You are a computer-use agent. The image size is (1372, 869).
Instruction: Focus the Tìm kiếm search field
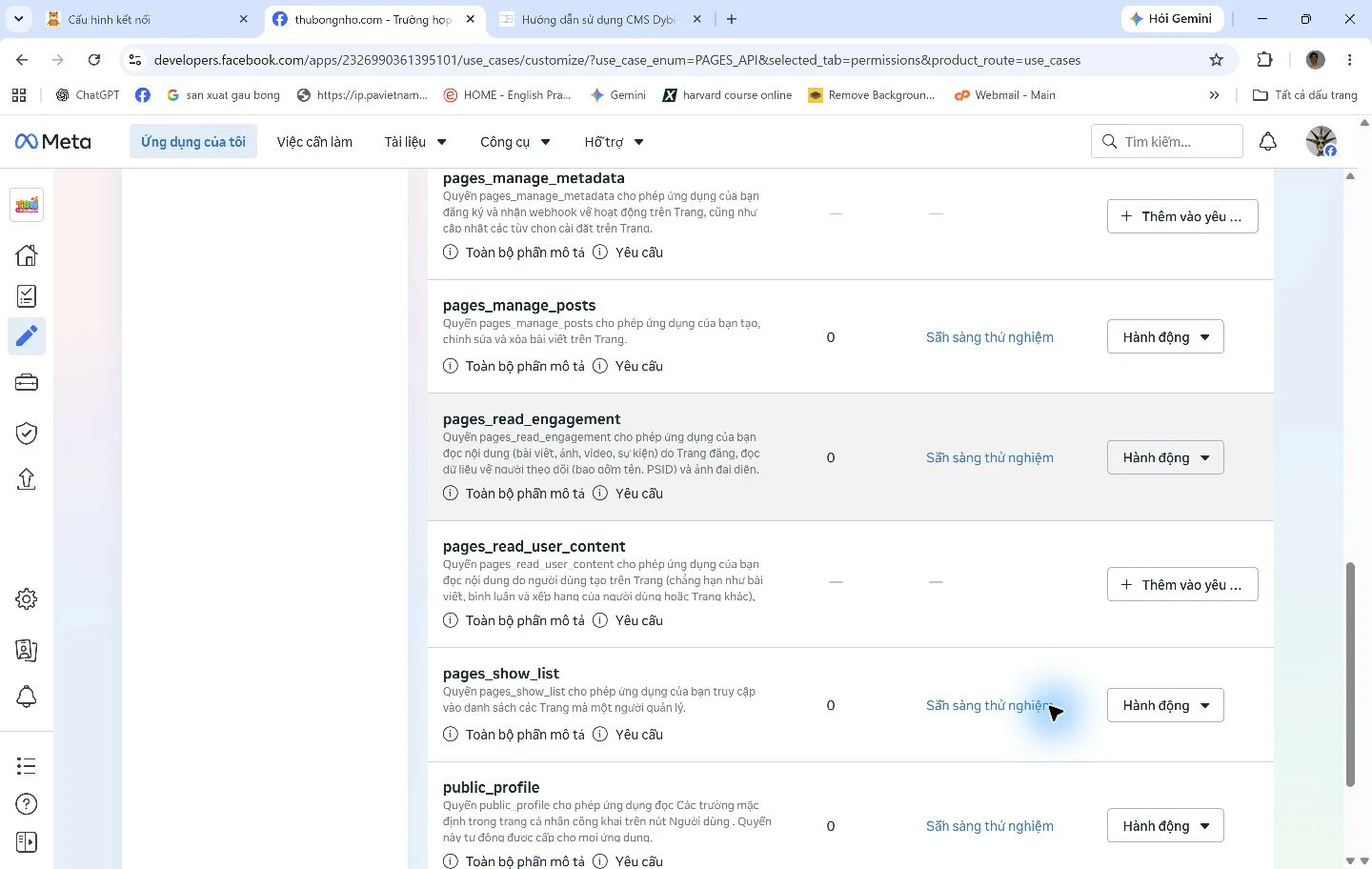(1167, 142)
